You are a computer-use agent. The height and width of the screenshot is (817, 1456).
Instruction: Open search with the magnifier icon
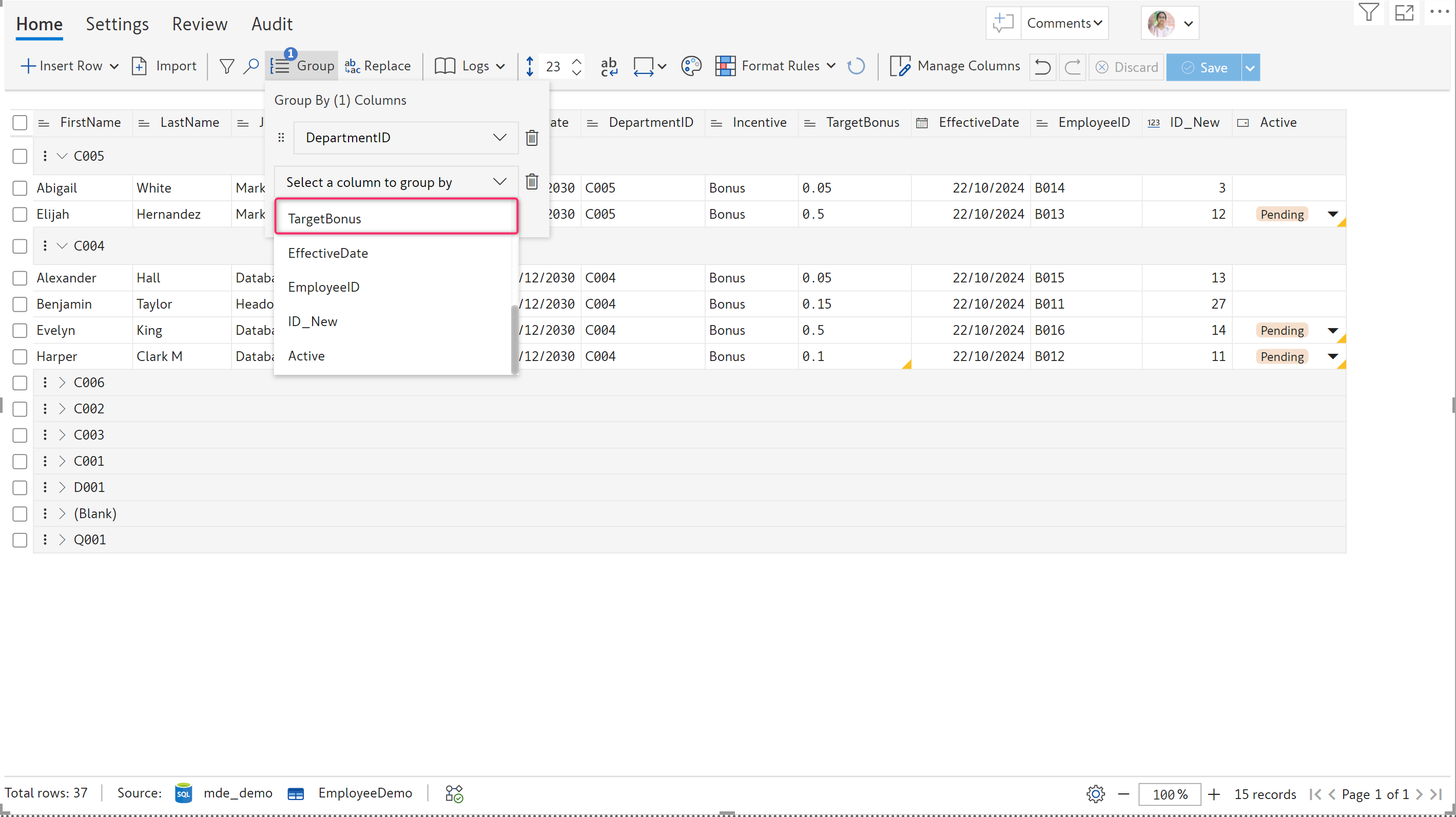[251, 66]
